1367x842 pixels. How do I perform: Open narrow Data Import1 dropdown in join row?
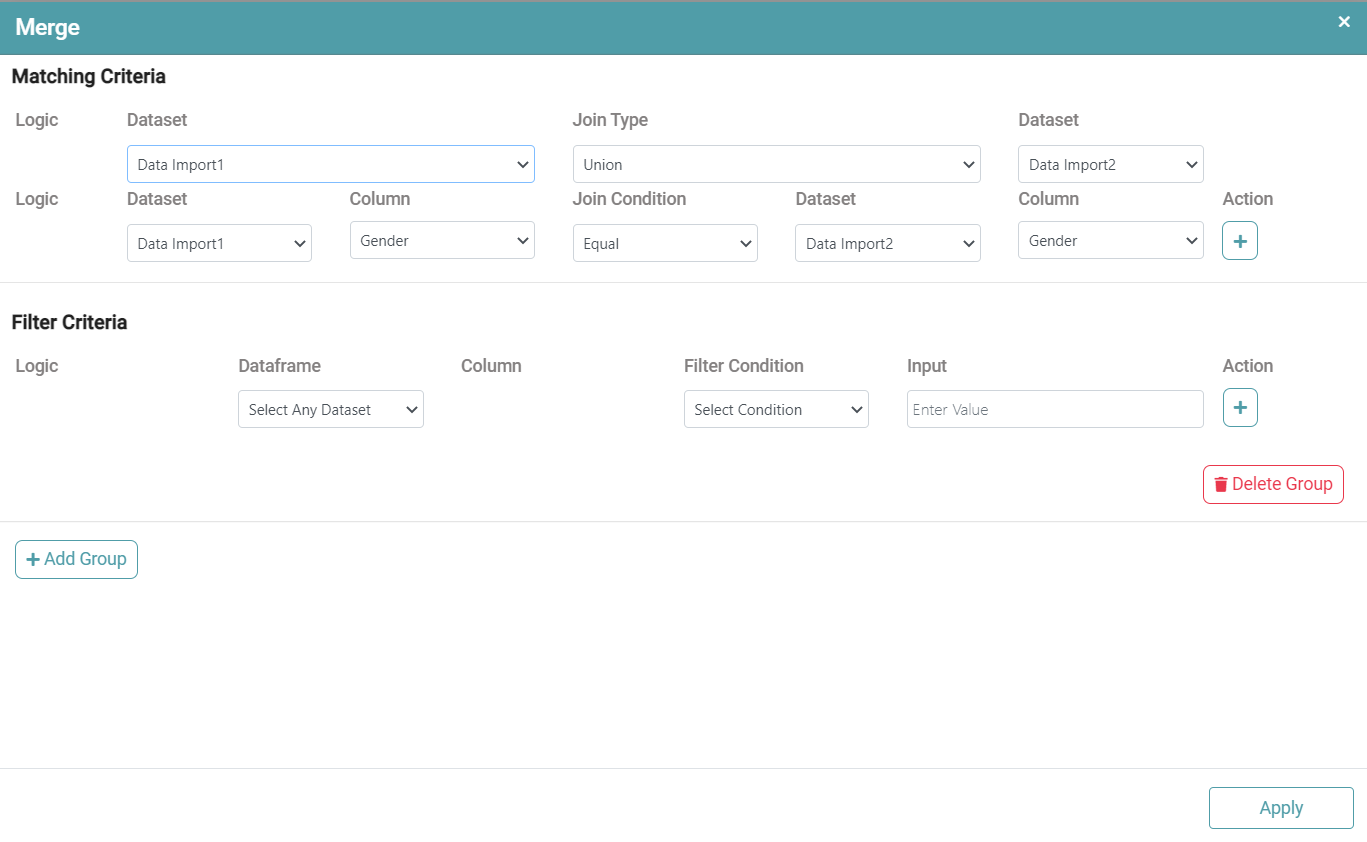[x=219, y=243]
